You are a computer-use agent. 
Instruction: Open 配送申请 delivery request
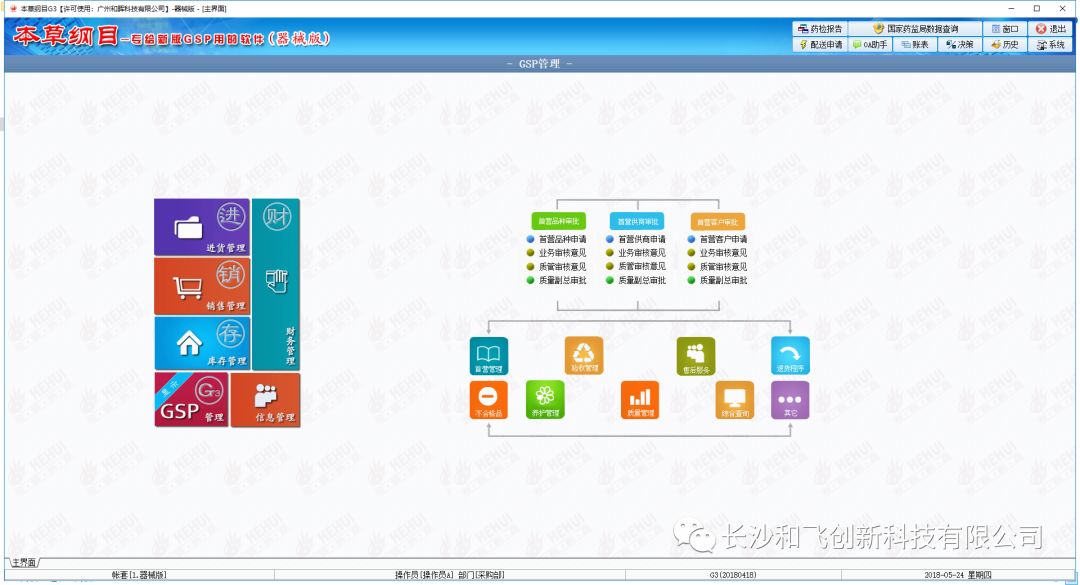[820, 45]
